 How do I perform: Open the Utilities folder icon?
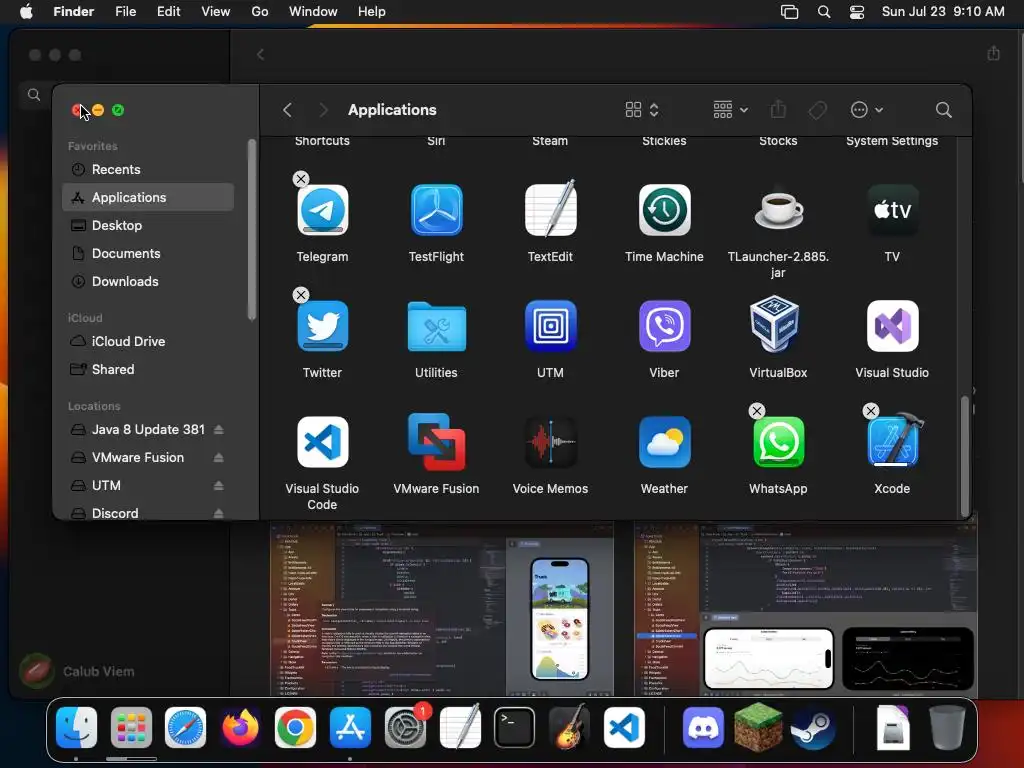pos(436,326)
